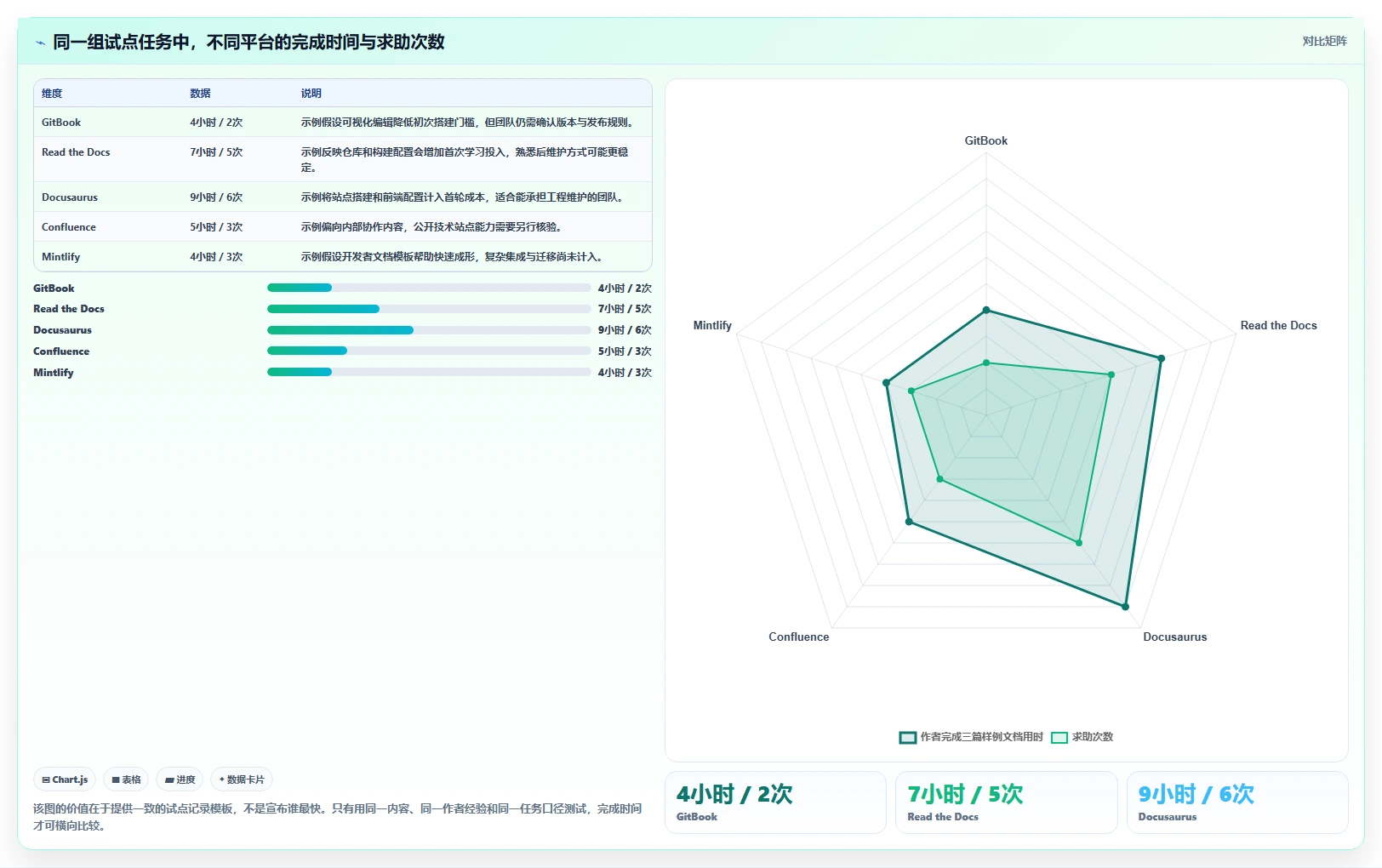This screenshot has height=868, width=1382.
Task: Click the Read the Docs radar axis label
Action: (1278, 325)
